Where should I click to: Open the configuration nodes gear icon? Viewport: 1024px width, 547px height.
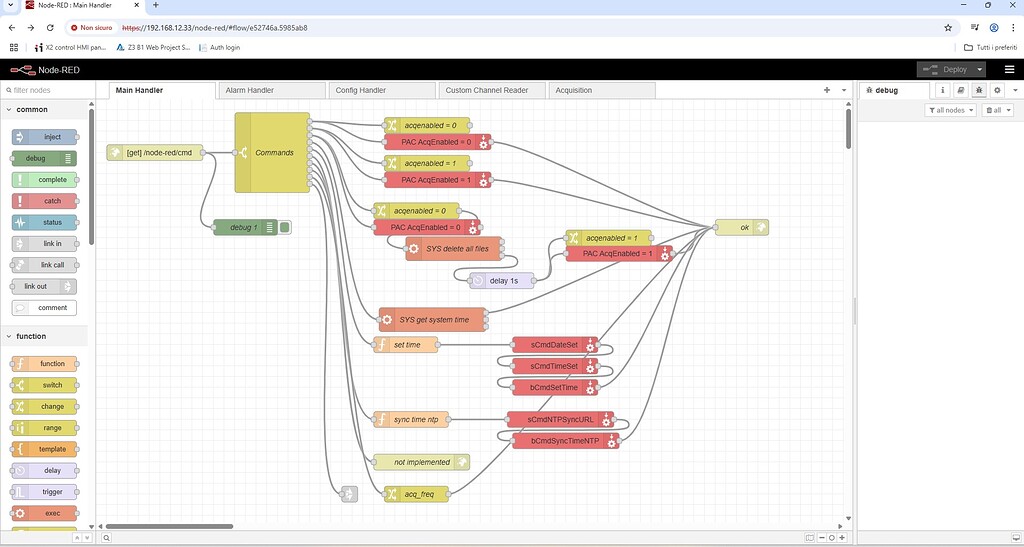pos(997,90)
